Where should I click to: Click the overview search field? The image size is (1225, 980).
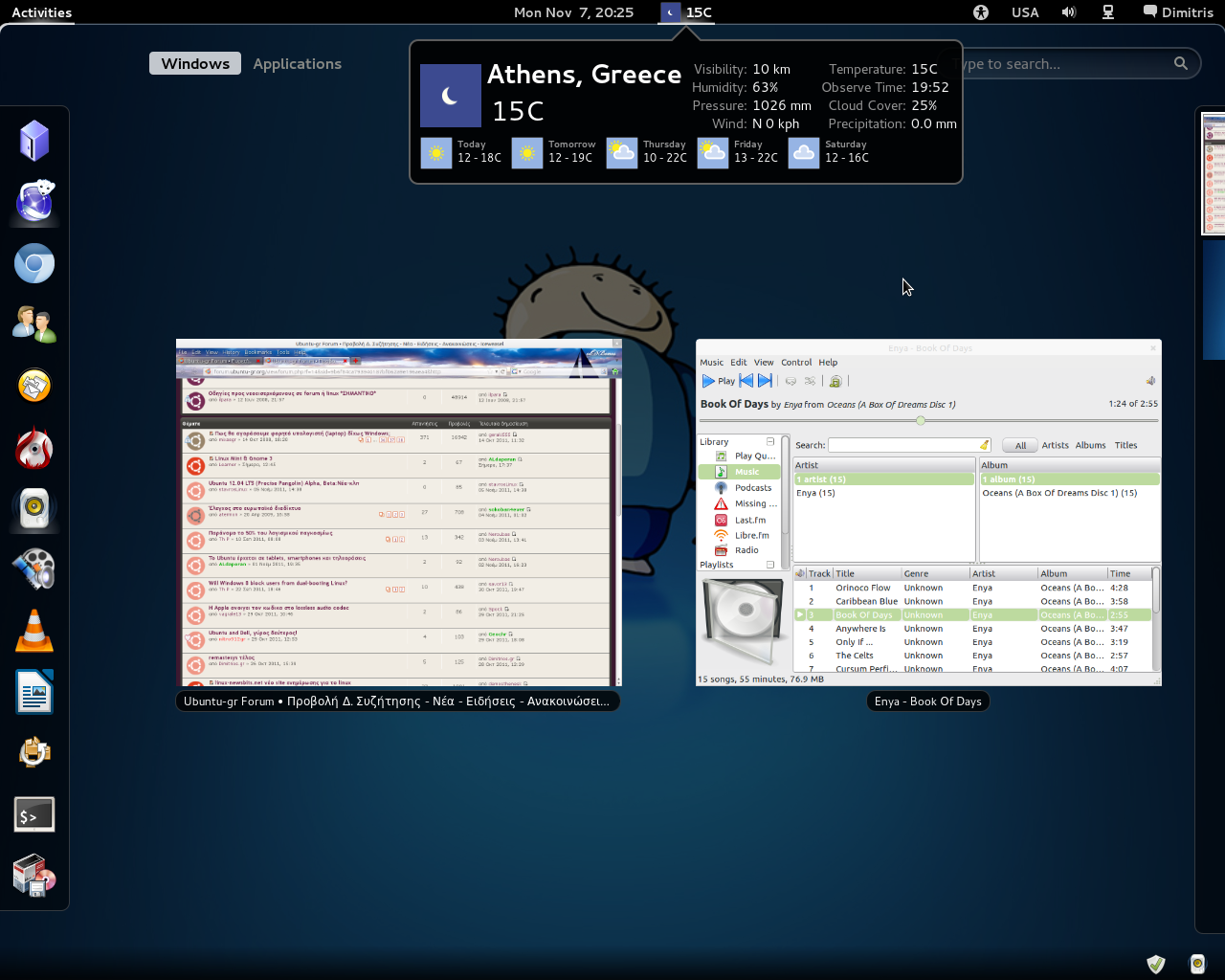[1072, 64]
